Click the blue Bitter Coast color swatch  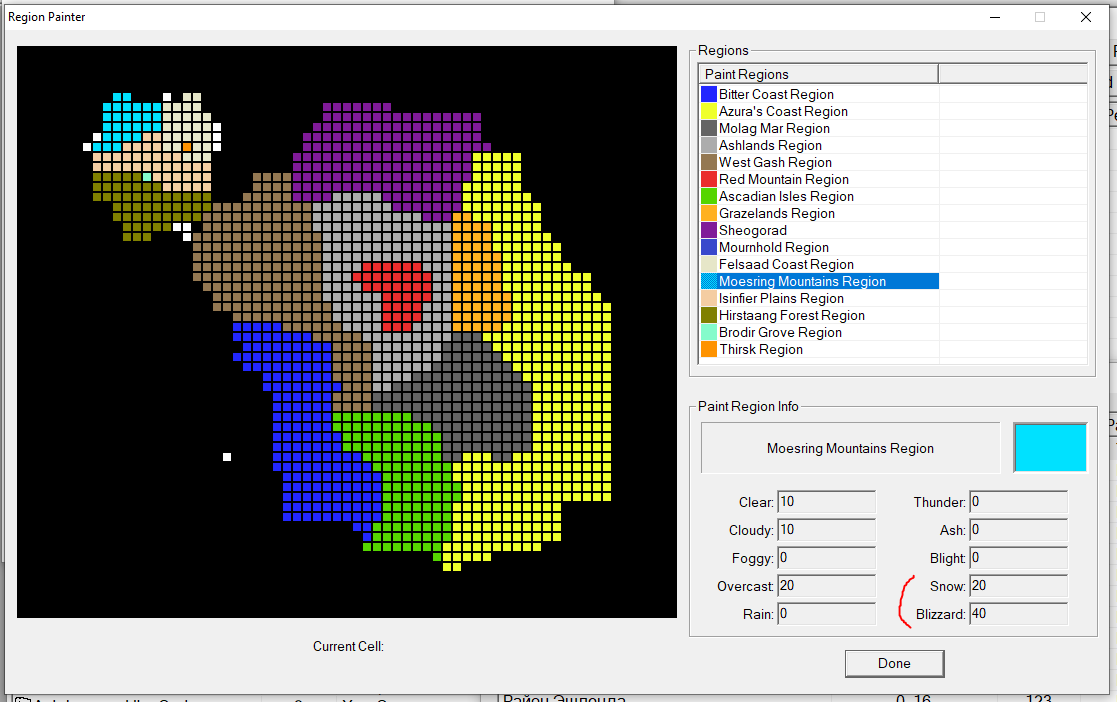pos(709,94)
